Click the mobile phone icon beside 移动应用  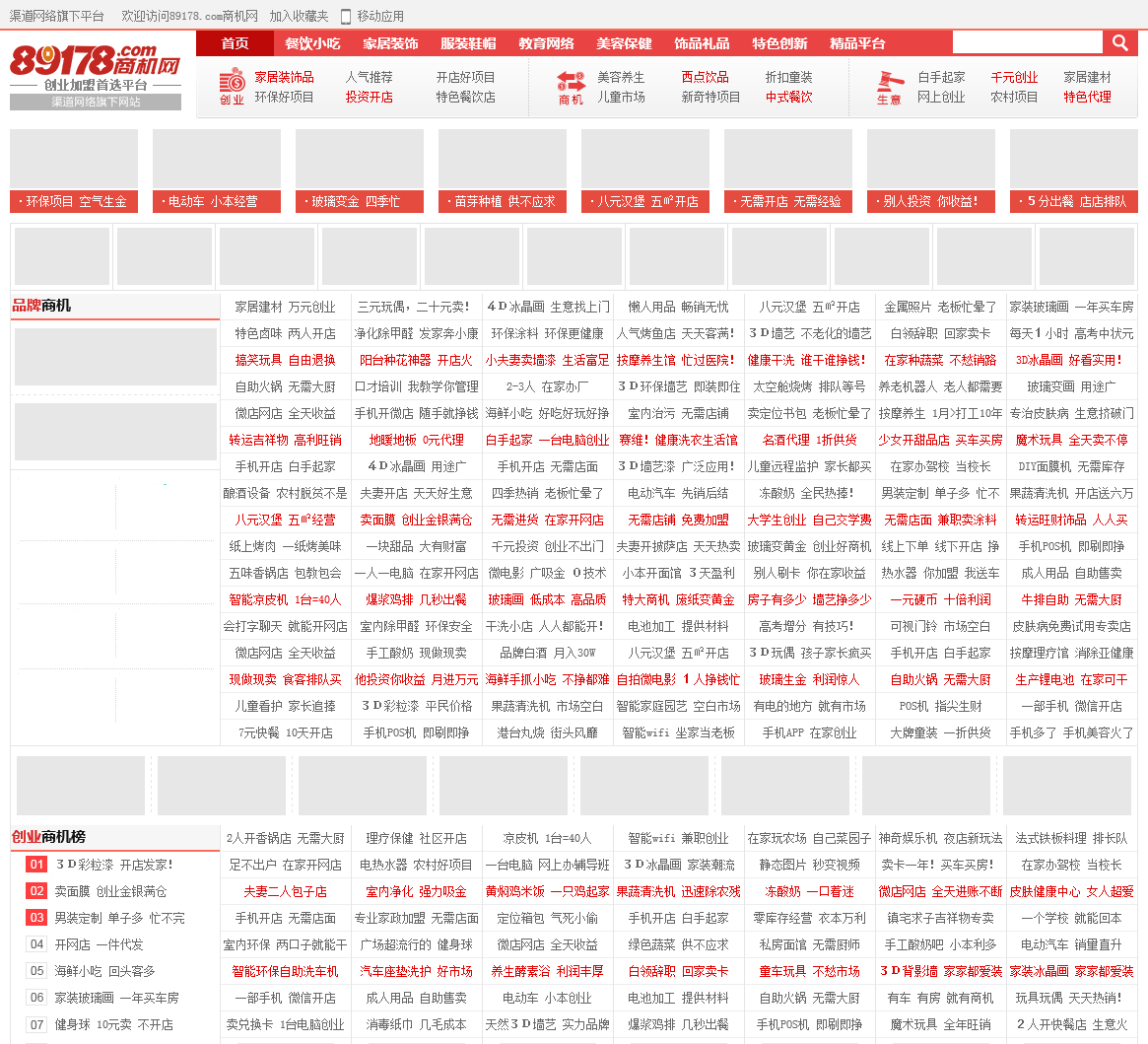(x=346, y=16)
